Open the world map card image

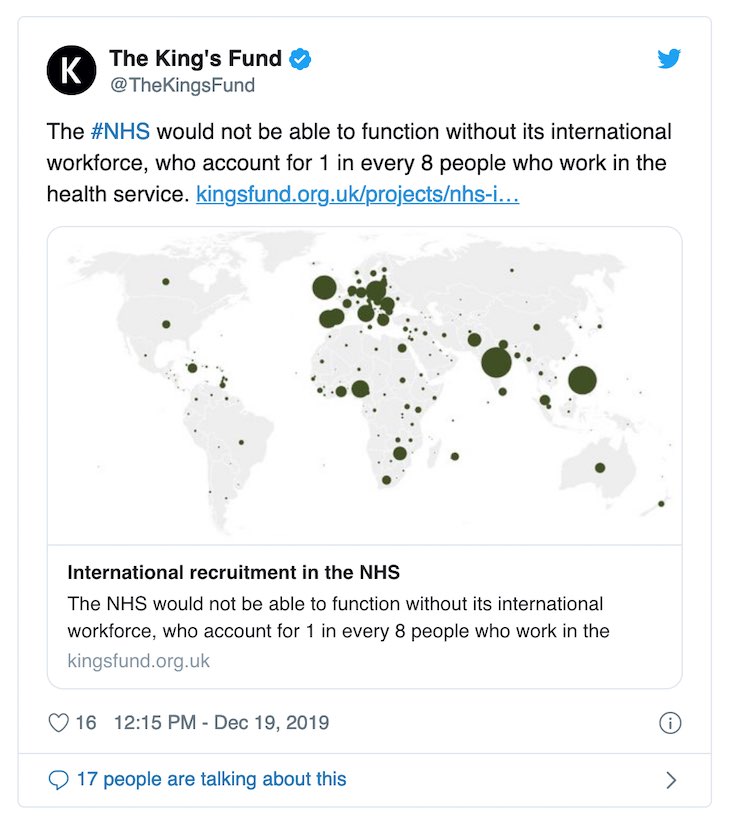(365, 386)
